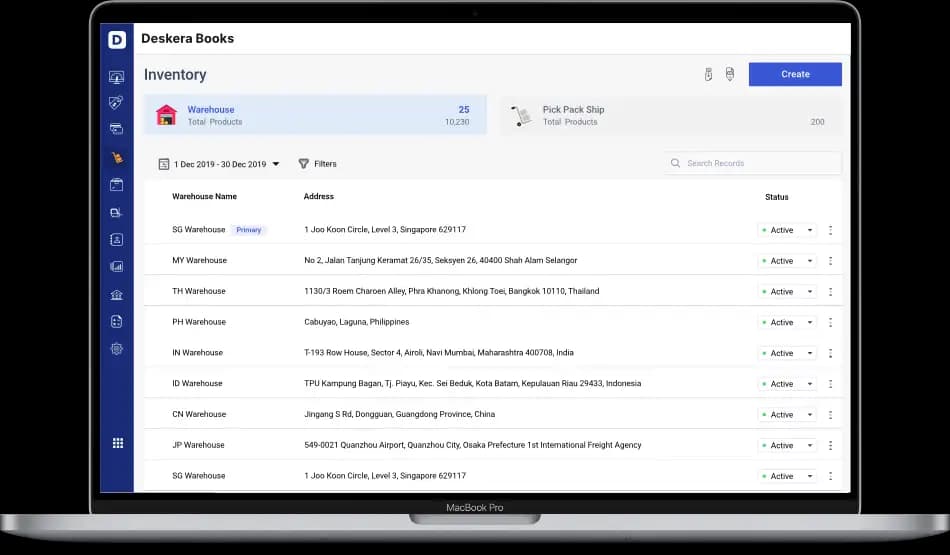Open more options for TH Warehouse
The width and height of the screenshot is (950, 555).
click(x=830, y=291)
